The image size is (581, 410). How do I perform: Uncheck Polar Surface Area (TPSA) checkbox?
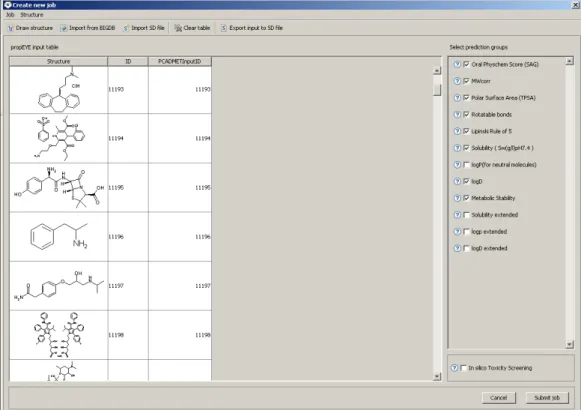click(x=467, y=97)
